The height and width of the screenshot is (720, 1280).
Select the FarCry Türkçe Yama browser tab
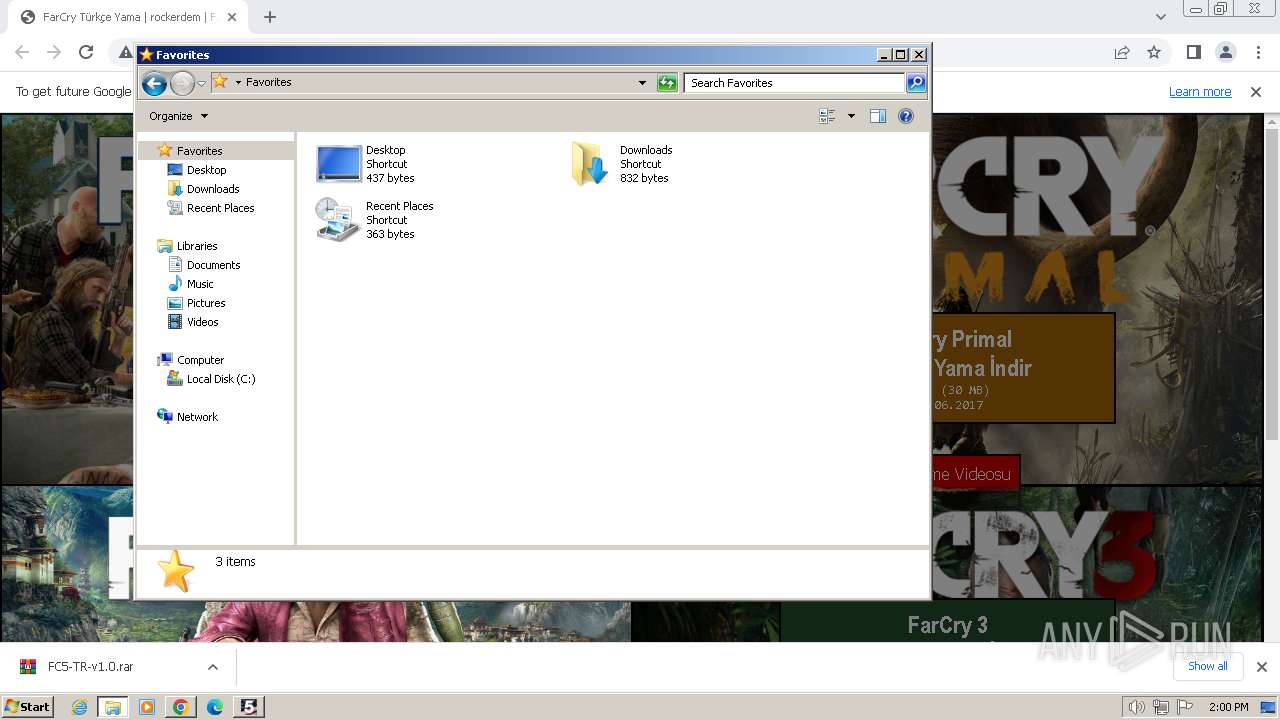(x=128, y=17)
